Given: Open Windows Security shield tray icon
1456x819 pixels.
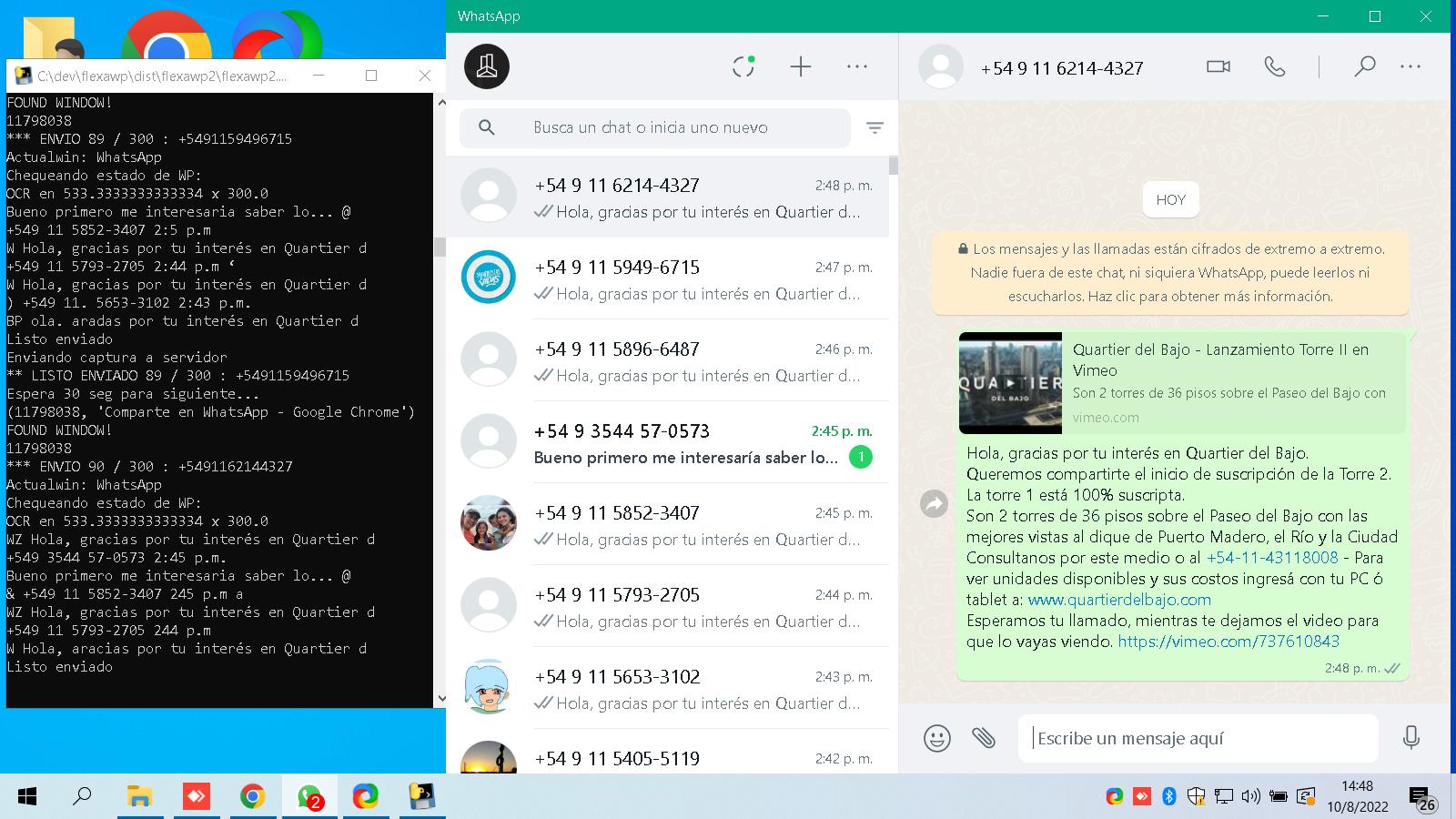Looking at the screenshot, I should [1197, 797].
